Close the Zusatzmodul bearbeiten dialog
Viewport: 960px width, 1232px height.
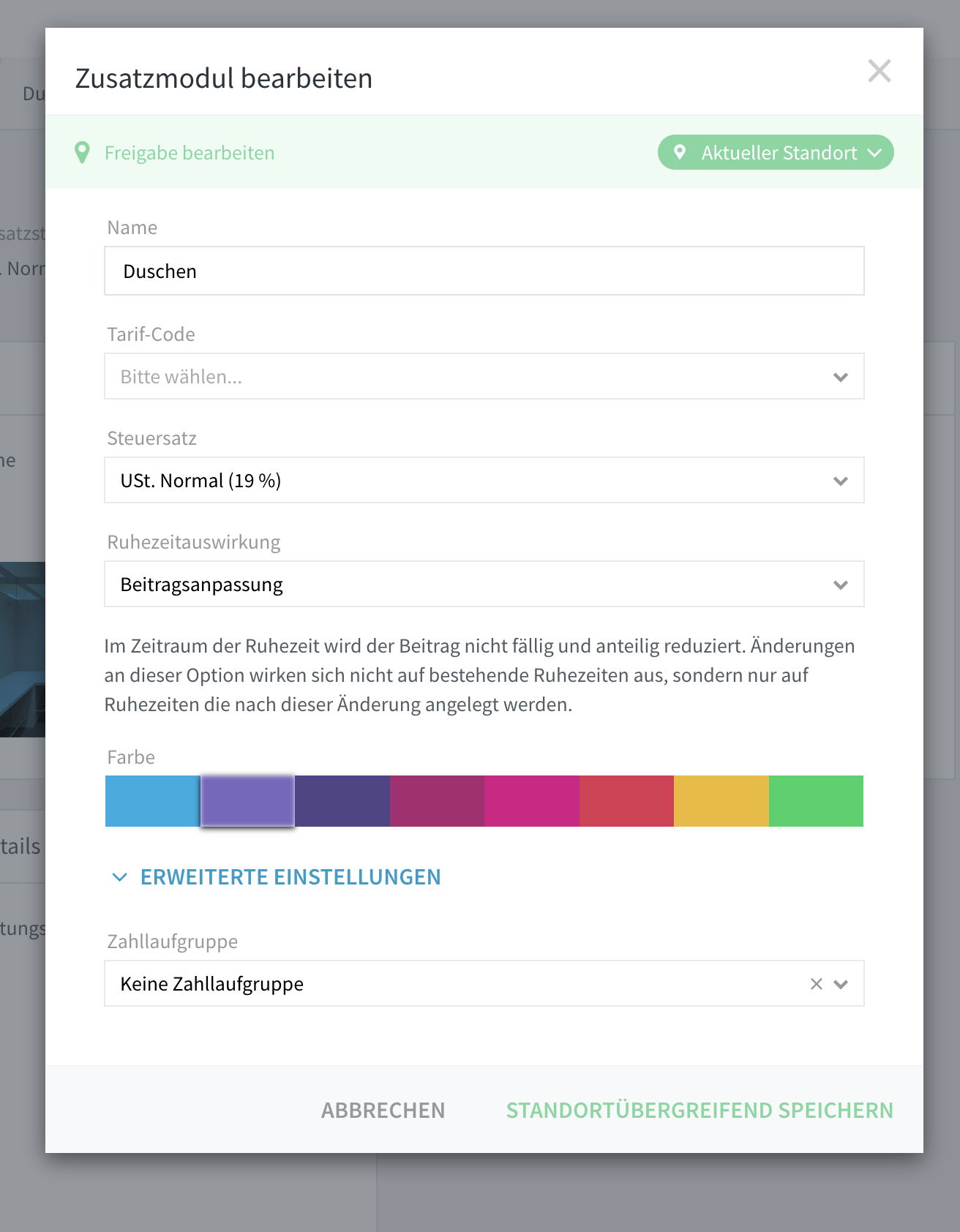tap(879, 71)
